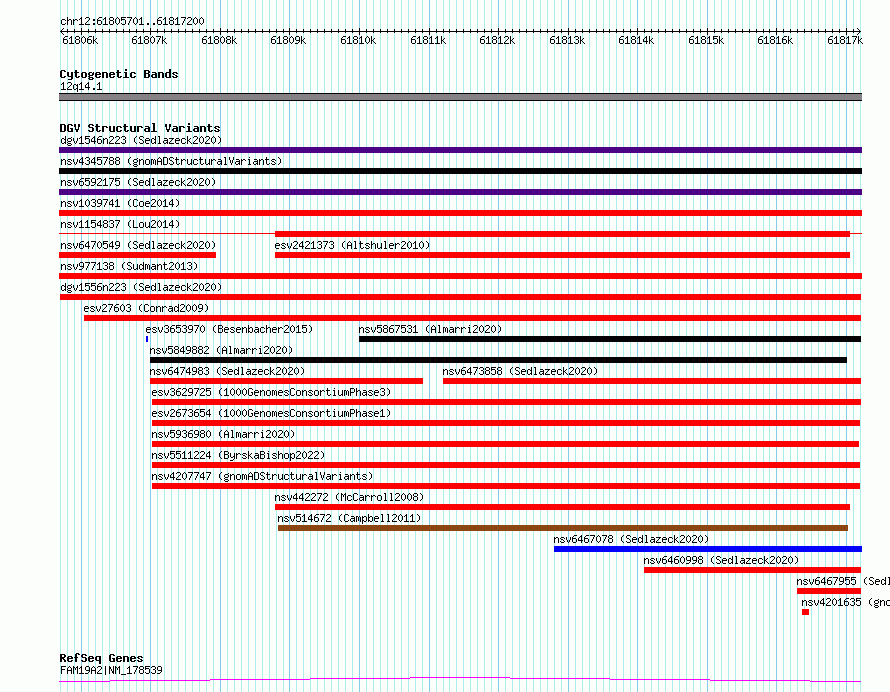This screenshot has height=692, width=890.
Task: Click the 61808k ruler position label
Action: coord(219,40)
